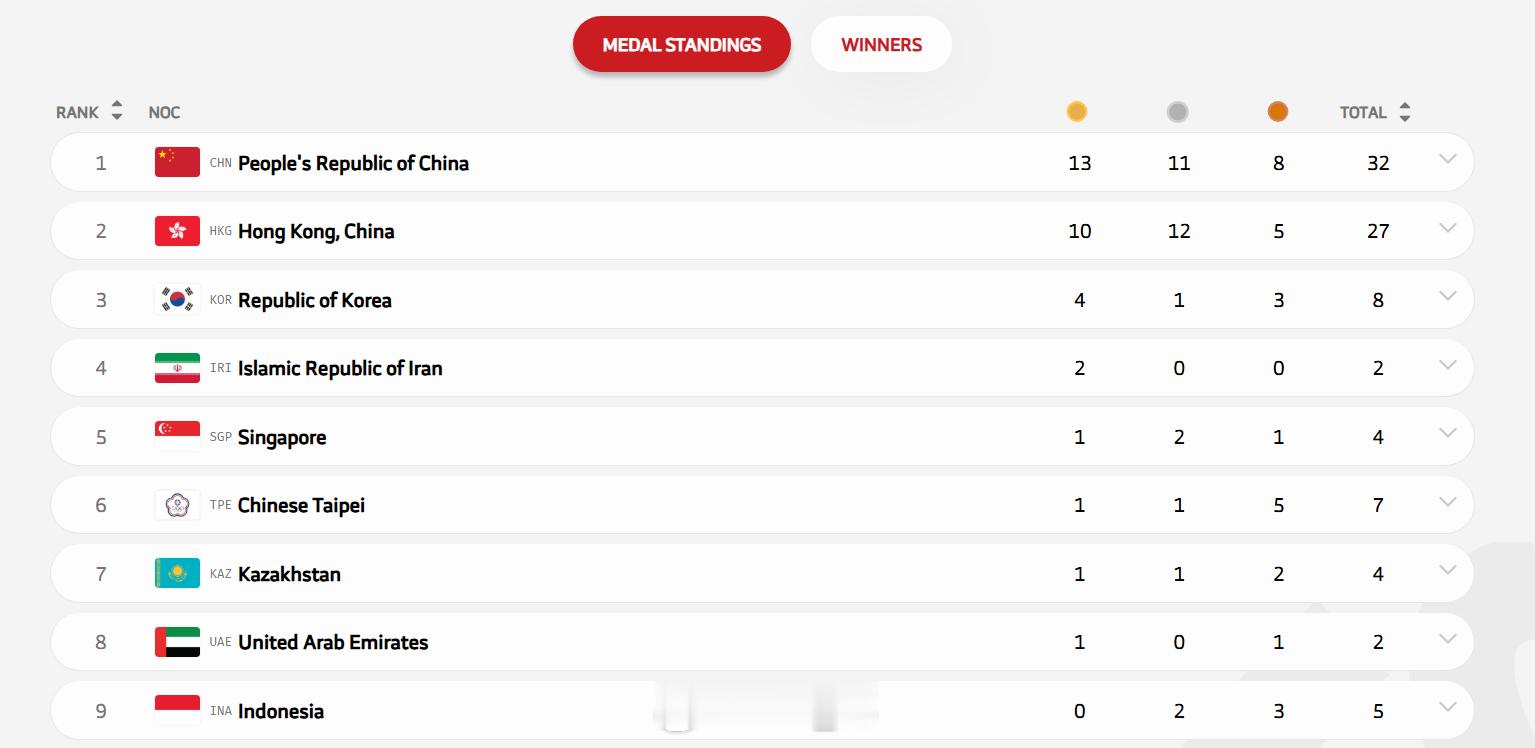Click the Iran flag icon
Image resolution: width=1535 pixels, height=748 pixels.
pos(177,368)
